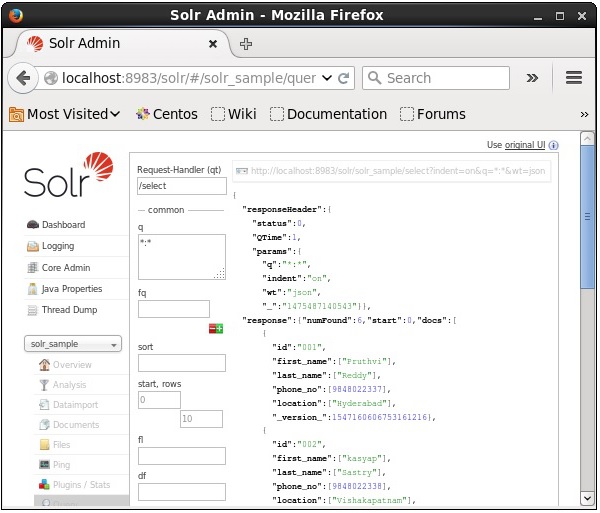Expand the solr_sample core selector dropdown
This screenshot has height=513, width=600.
(72, 344)
